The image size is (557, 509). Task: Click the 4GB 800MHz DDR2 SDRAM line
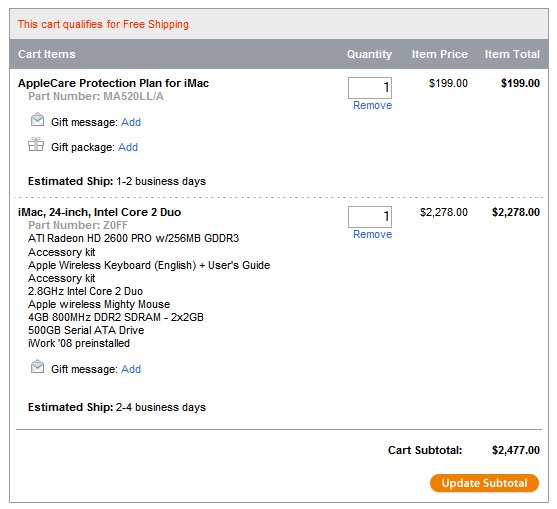[x=116, y=317]
